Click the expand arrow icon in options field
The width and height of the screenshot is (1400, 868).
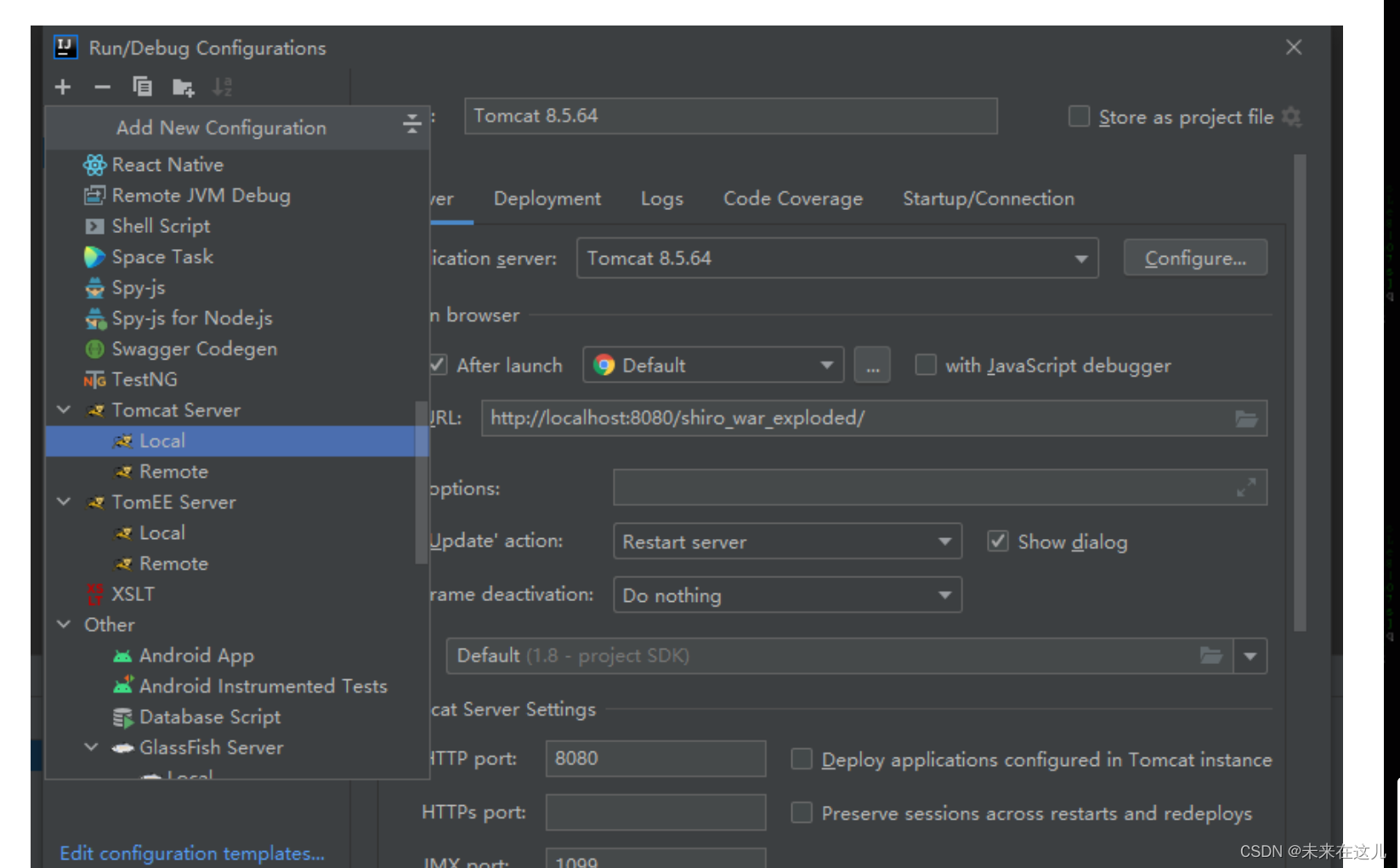pos(1246,487)
